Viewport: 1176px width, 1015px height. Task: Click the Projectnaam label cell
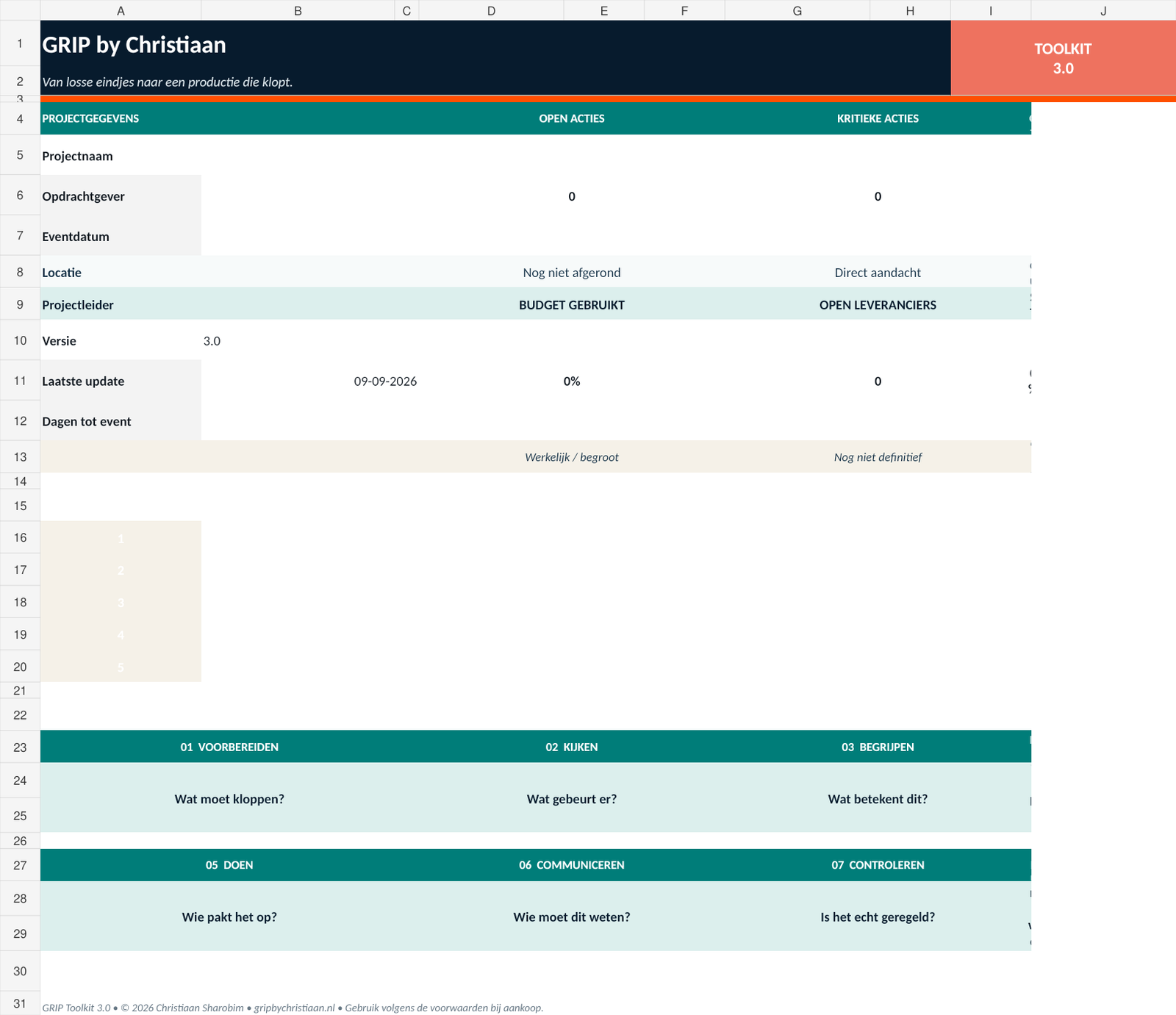[121, 155]
